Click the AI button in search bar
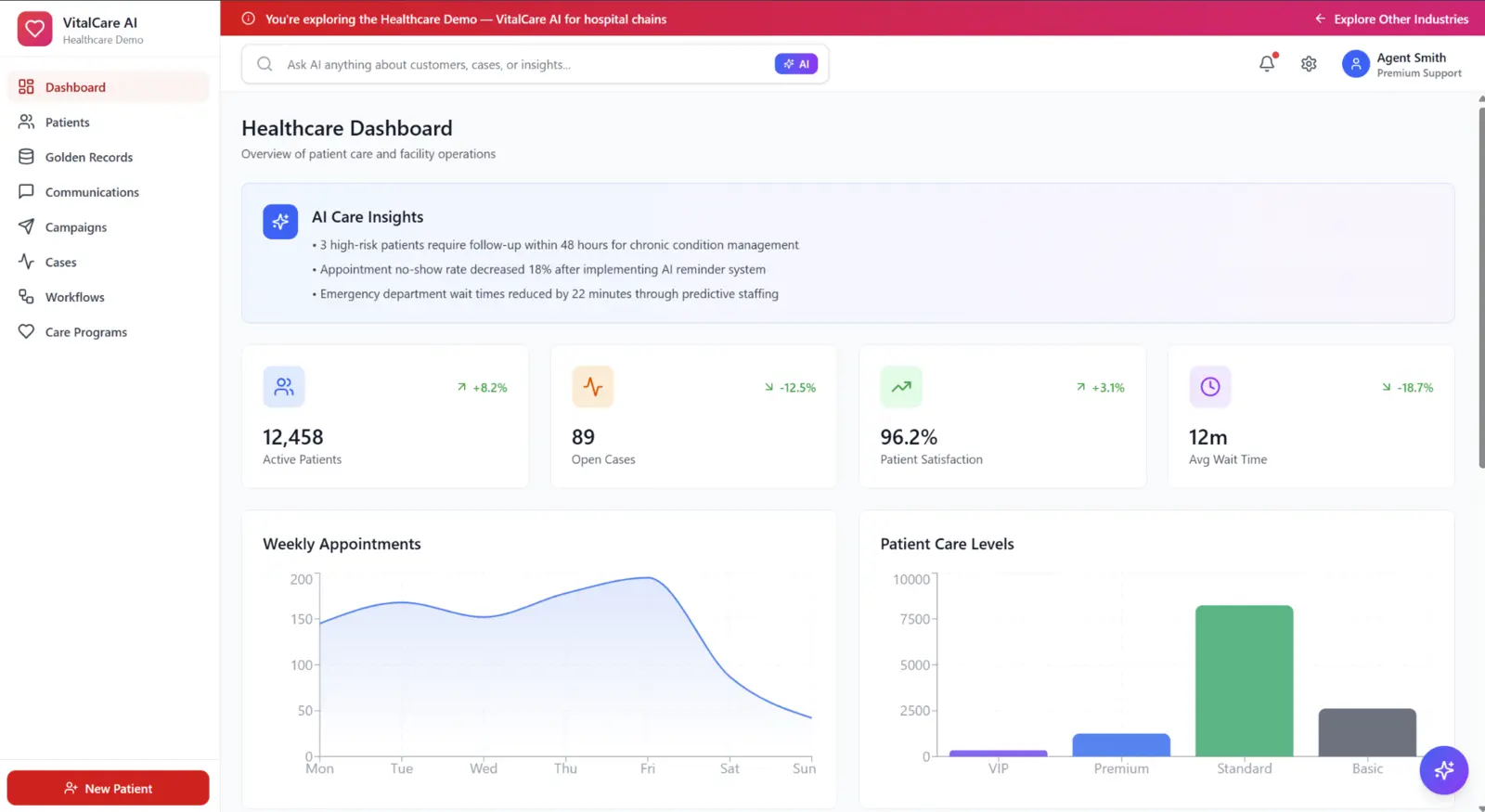This screenshot has width=1485, height=812. pos(796,64)
